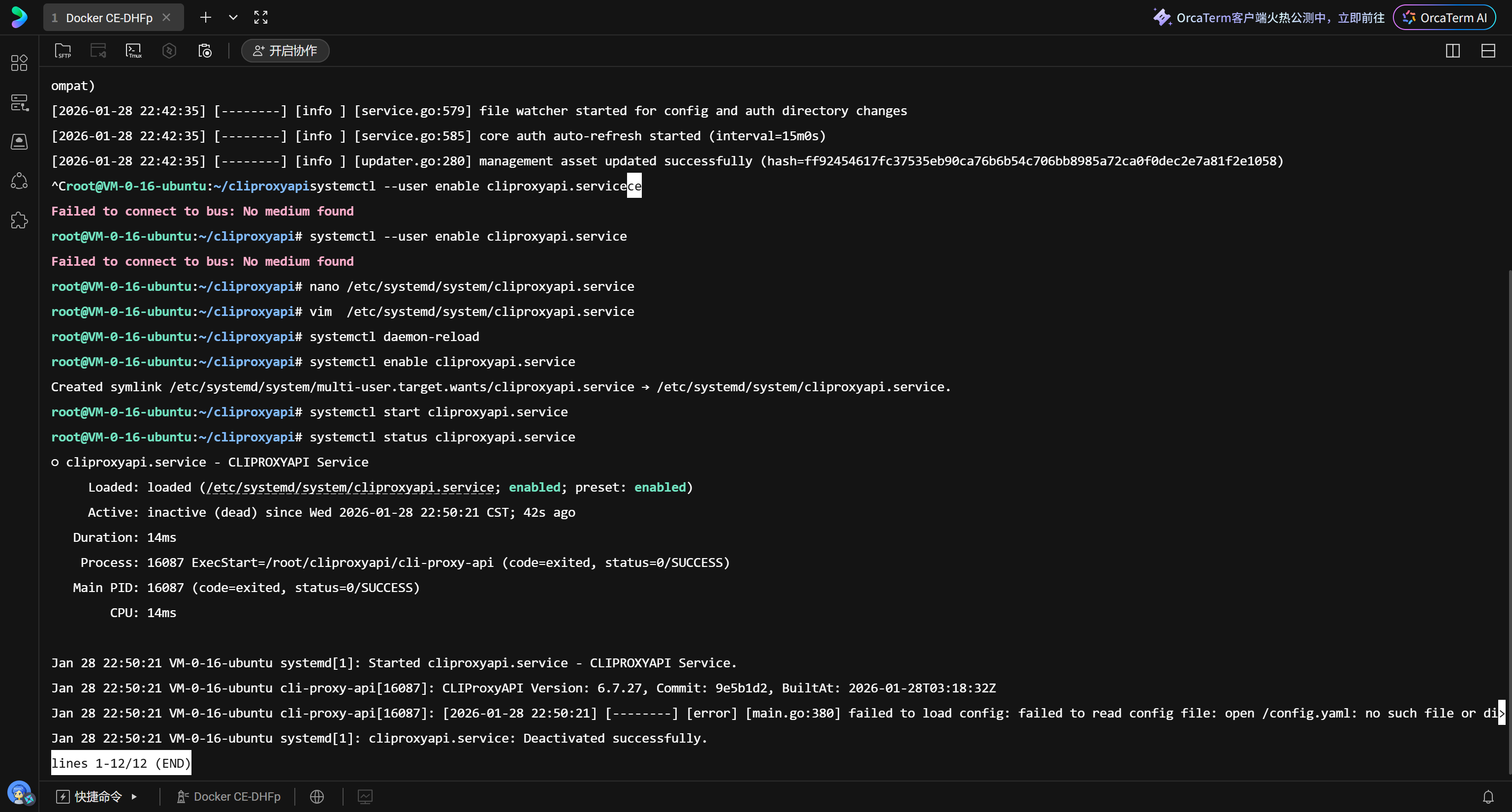Open the performance monitor icon in status bar

coord(365,796)
